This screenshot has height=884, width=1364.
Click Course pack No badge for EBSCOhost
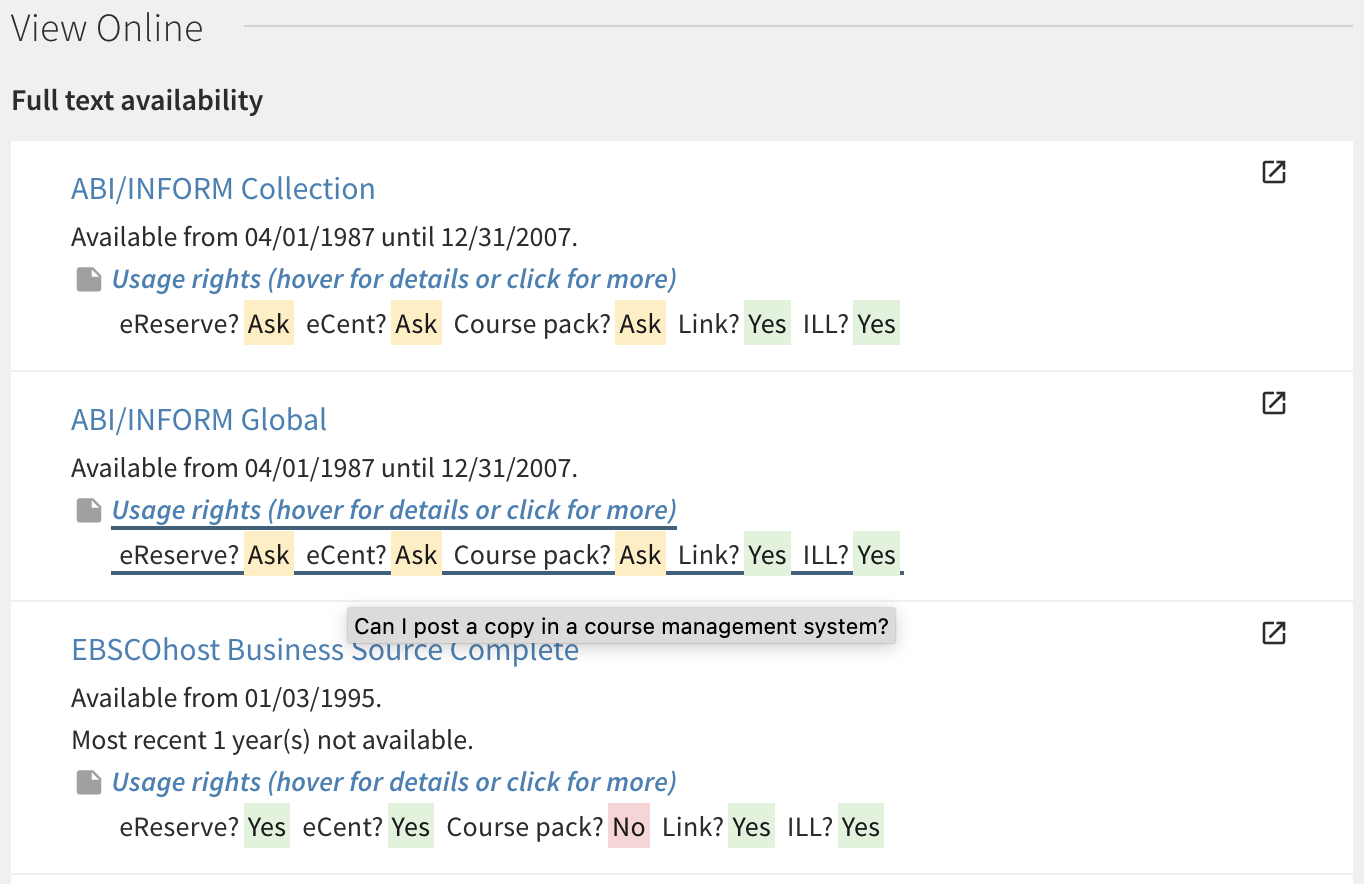(629, 827)
